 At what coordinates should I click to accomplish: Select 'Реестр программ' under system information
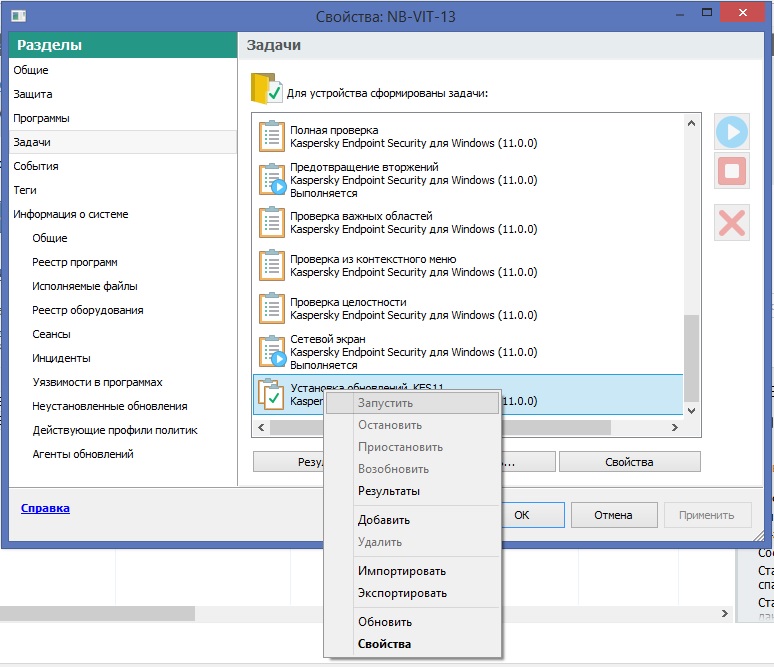(x=75, y=262)
